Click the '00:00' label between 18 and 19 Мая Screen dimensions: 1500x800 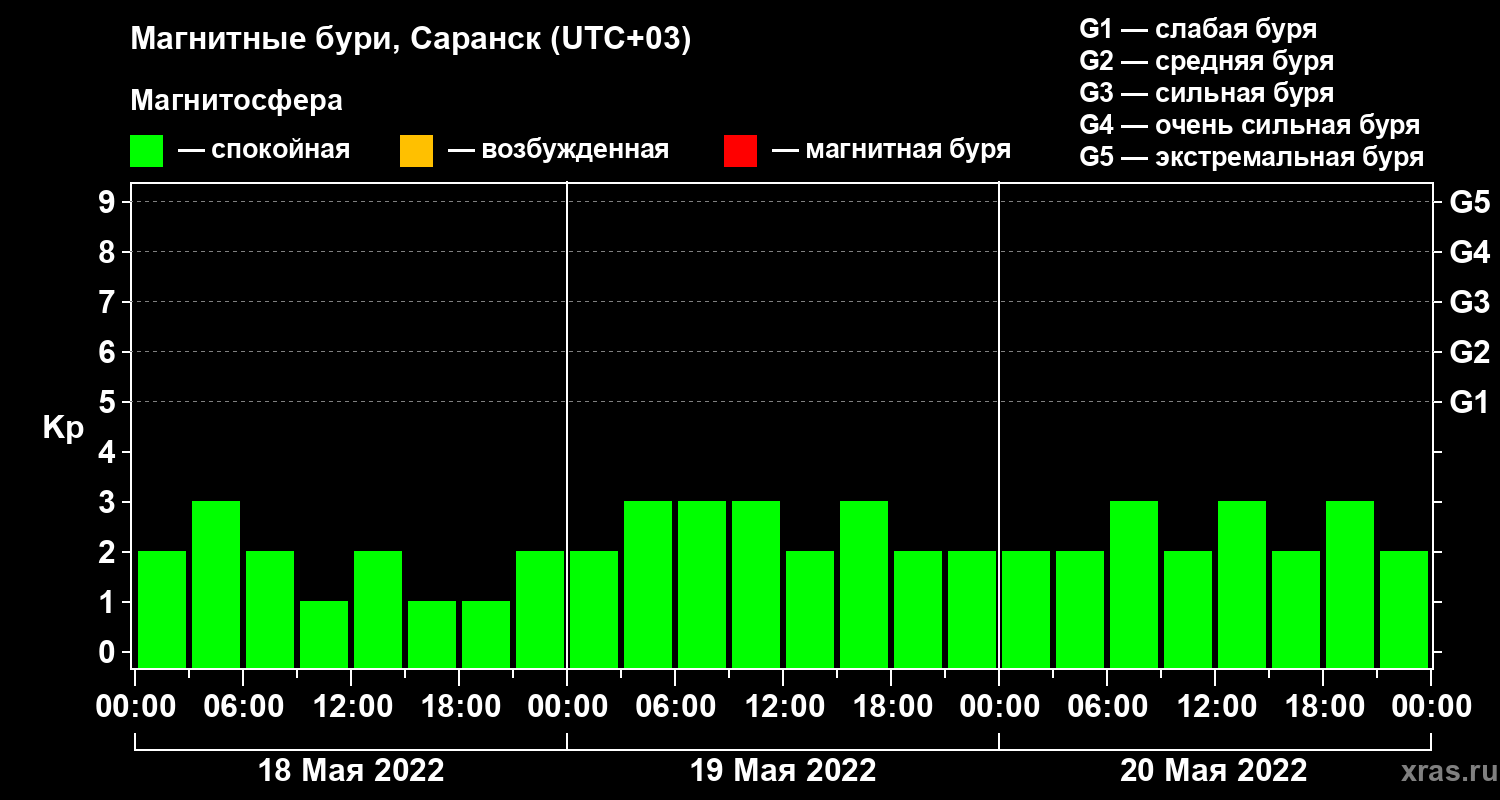point(567,707)
